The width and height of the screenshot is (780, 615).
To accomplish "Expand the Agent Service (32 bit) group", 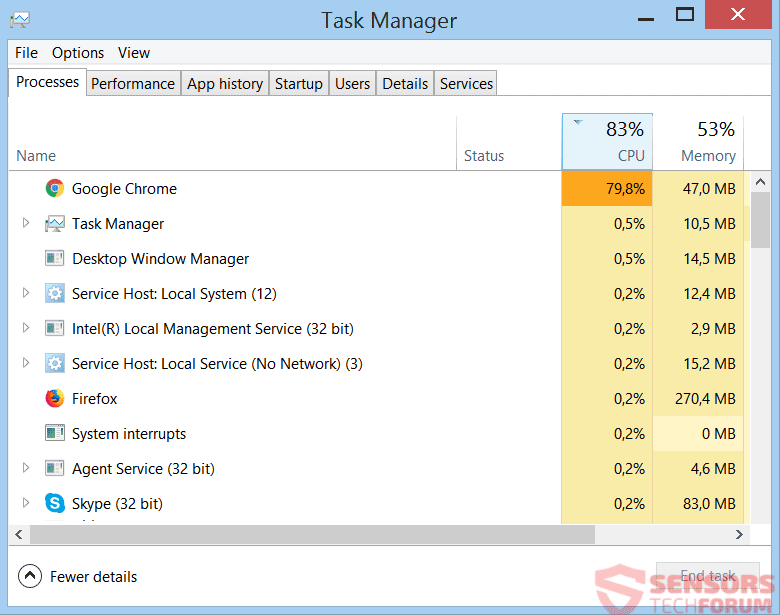I will pos(26,468).
